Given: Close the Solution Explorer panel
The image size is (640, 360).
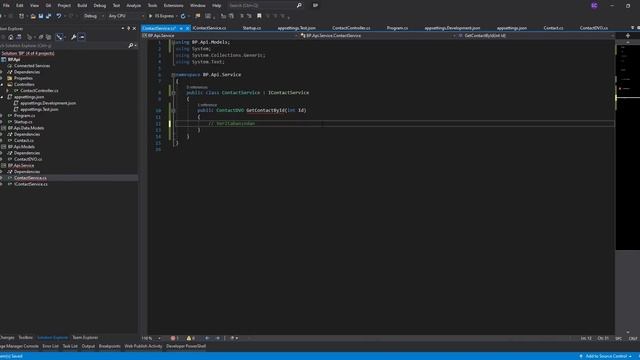Looking at the screenshot, I should click(134, 29).
